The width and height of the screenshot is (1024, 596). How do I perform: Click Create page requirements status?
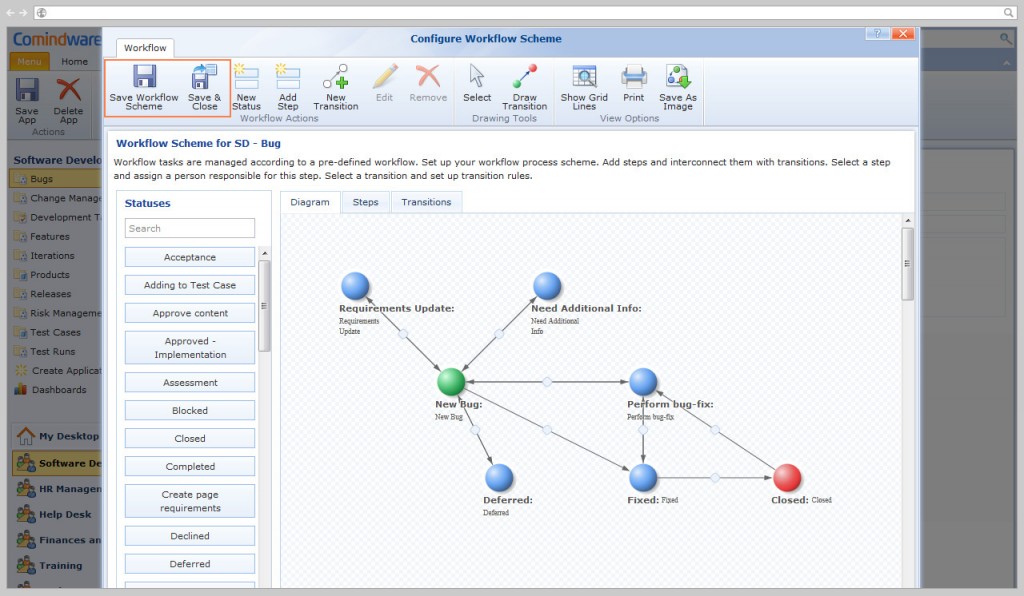190,501
